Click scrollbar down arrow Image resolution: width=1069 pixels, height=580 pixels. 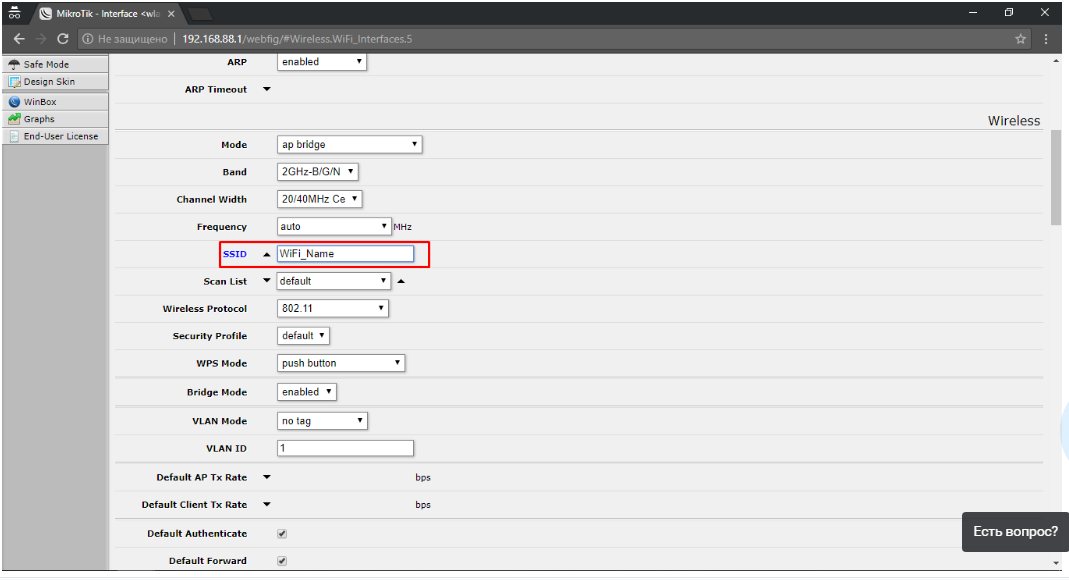[1056, 563]
